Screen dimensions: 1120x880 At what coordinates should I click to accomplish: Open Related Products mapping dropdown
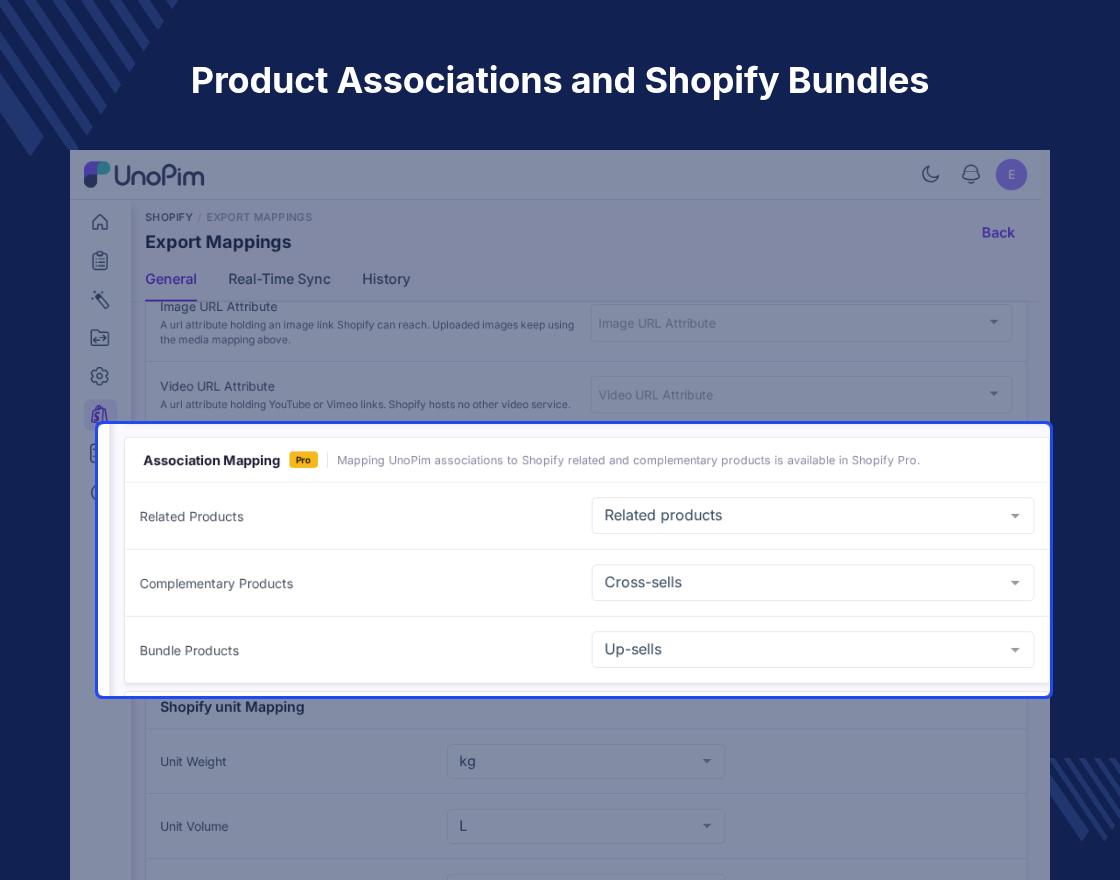point(813,516)
